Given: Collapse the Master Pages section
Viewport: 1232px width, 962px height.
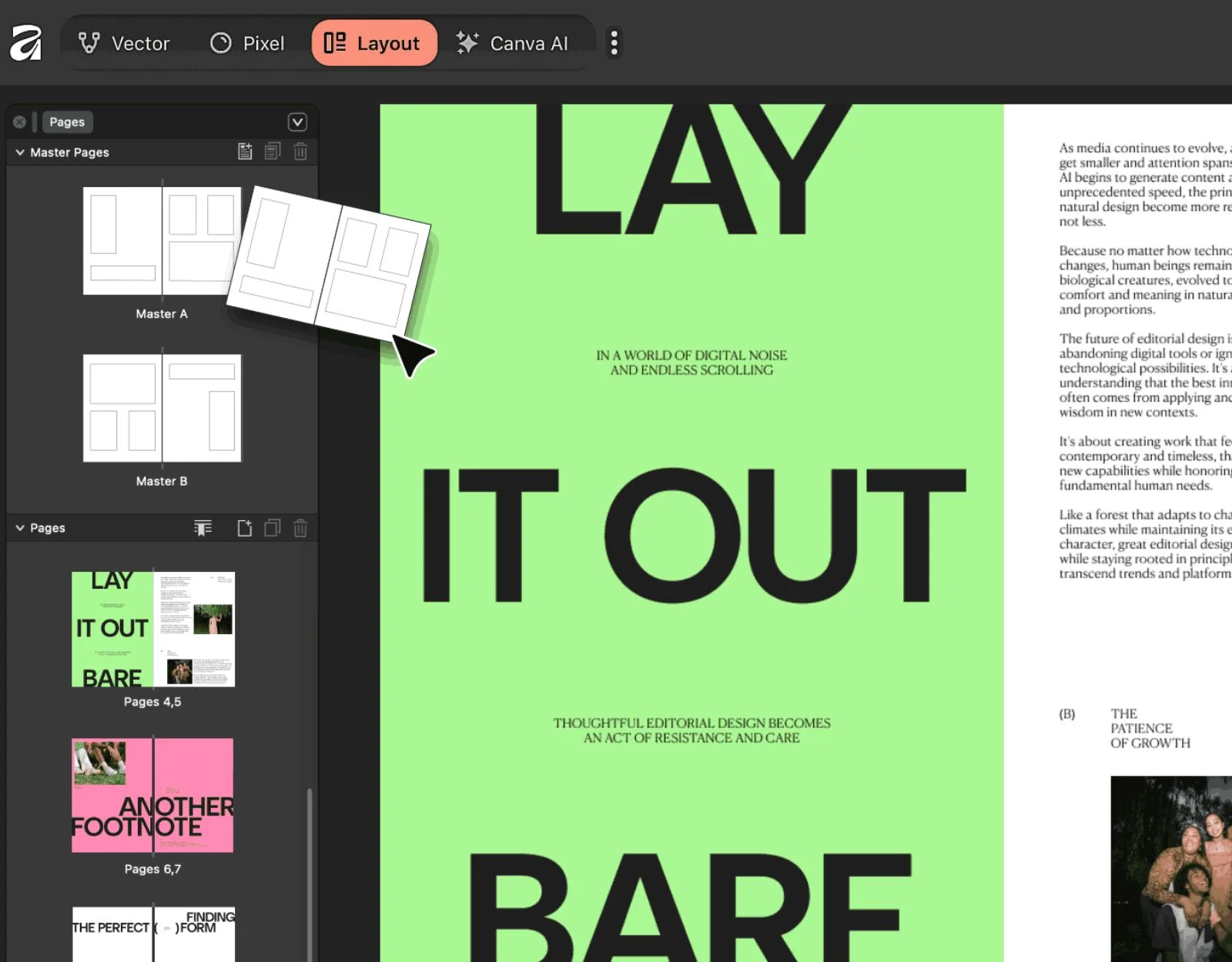Looking at the screenshot, I should click(19, 152).
